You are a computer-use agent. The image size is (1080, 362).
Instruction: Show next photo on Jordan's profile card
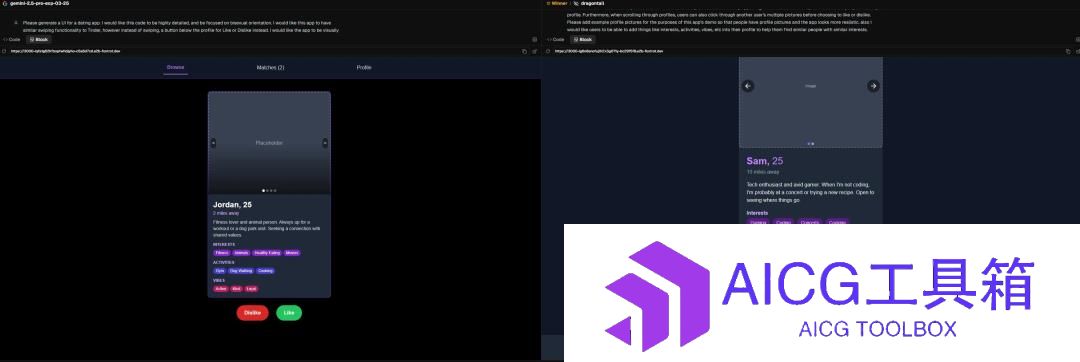tap(325, 143)
